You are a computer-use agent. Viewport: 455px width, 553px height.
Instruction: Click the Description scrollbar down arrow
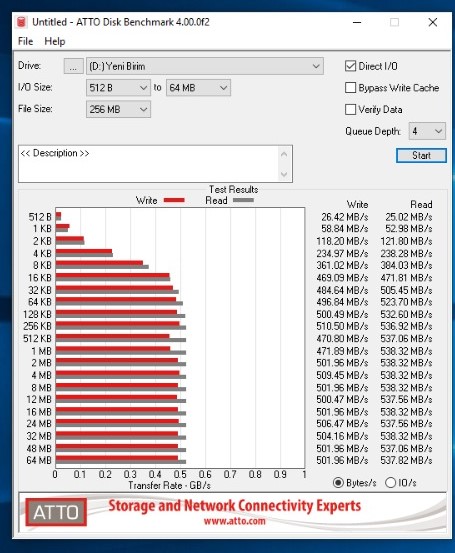[x=284, y=174]
